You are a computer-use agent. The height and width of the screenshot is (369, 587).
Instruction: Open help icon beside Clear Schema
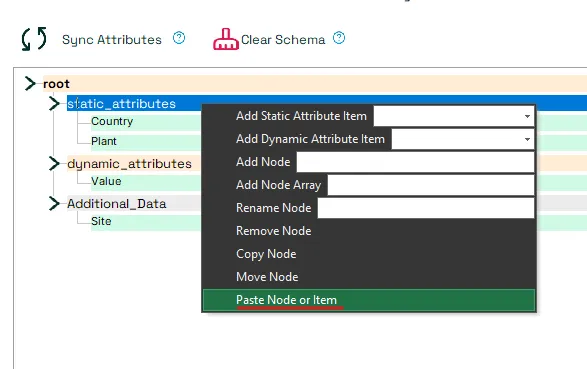339,38
